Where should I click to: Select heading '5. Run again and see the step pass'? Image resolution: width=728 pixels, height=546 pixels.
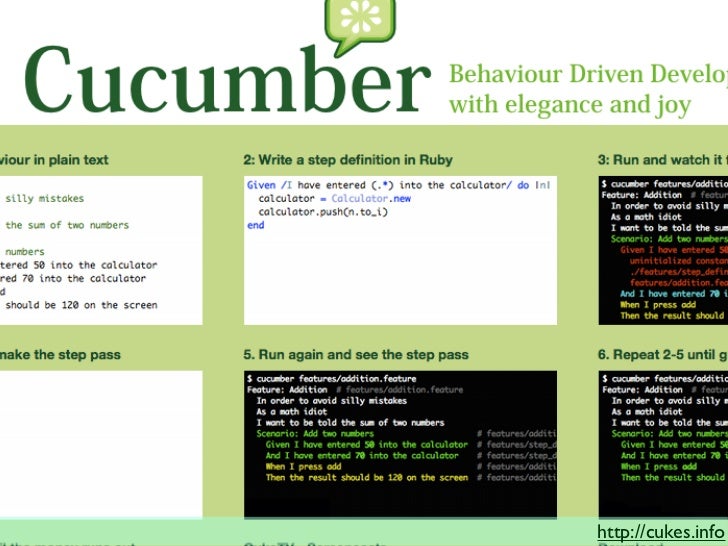[x=356, y=355]
